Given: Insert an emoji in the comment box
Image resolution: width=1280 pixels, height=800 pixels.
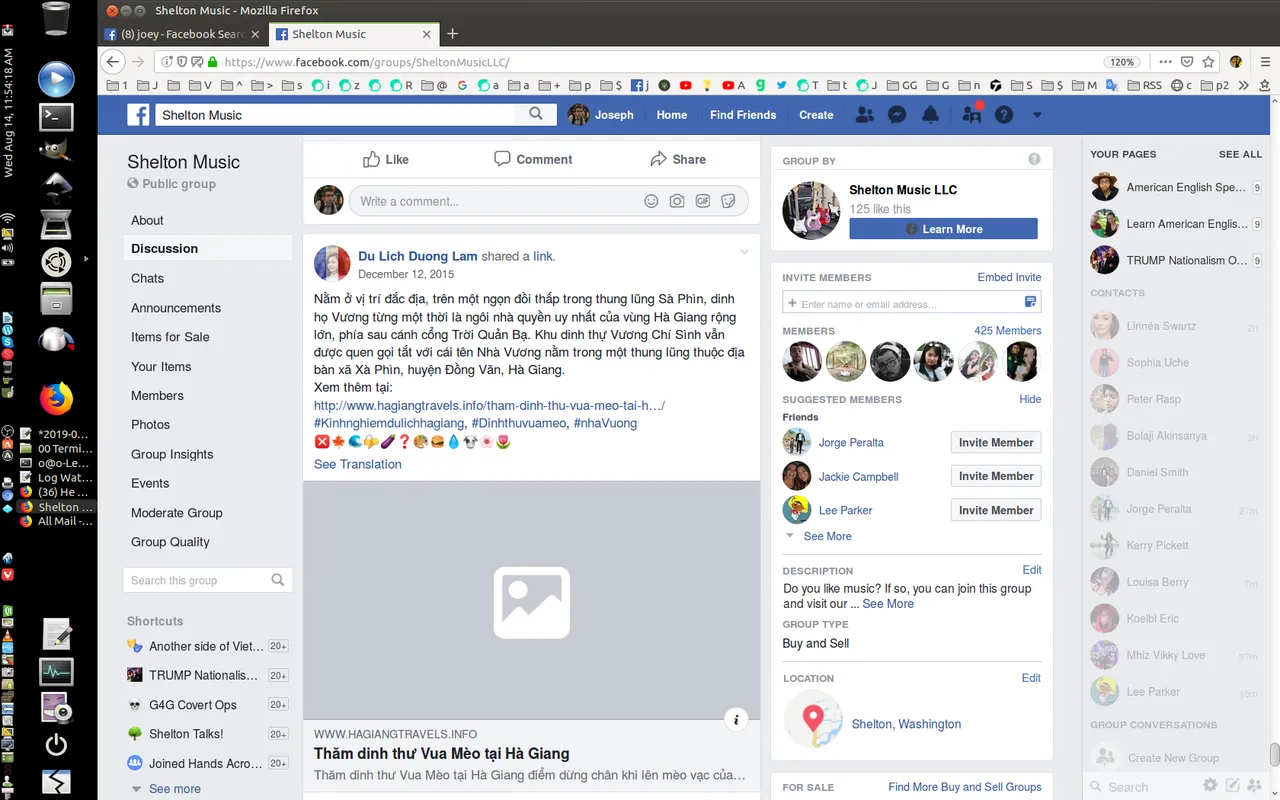Looking at the screenshot, I should click(651, 201).
